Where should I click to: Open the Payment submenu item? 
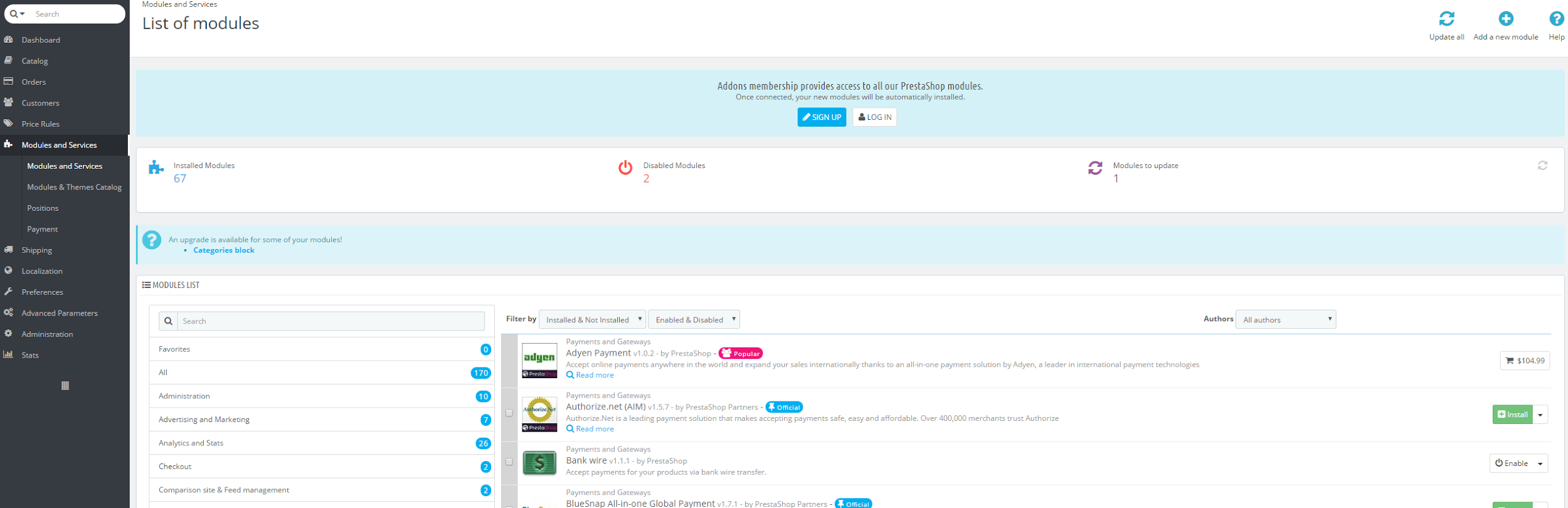(43, 229)
